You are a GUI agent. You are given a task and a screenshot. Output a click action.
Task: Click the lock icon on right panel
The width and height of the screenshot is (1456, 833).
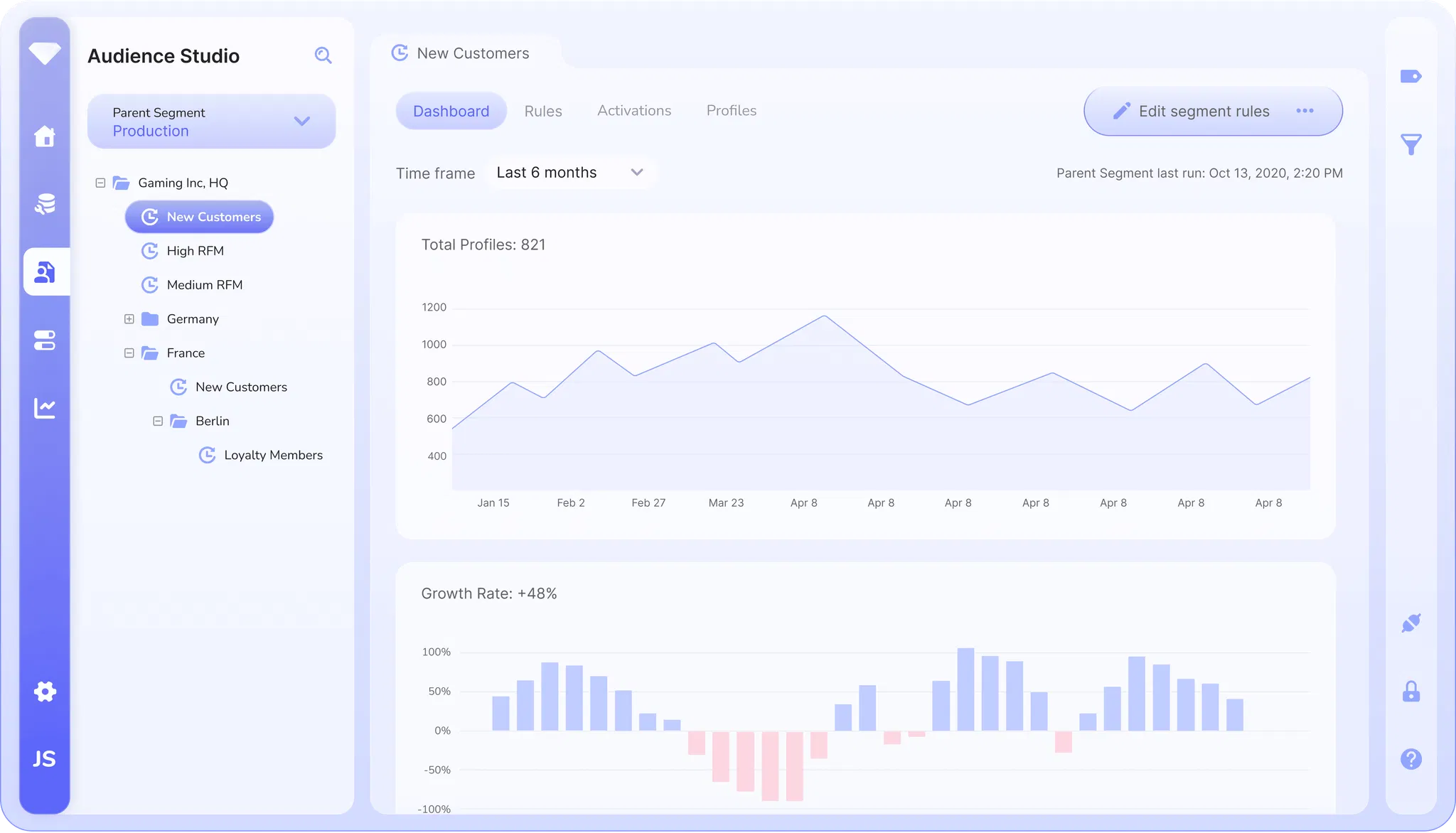click(x=1410, y=692)
